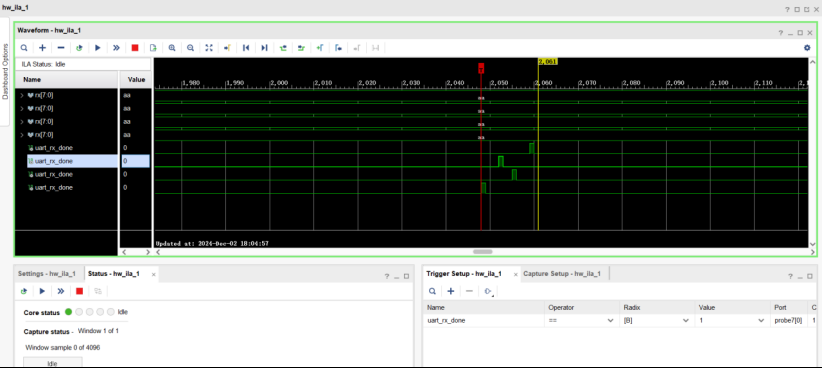Image resolution: width=822 pixels, height=368 pixels.
Task: Click the Operator column header
Action: point(581,307)
